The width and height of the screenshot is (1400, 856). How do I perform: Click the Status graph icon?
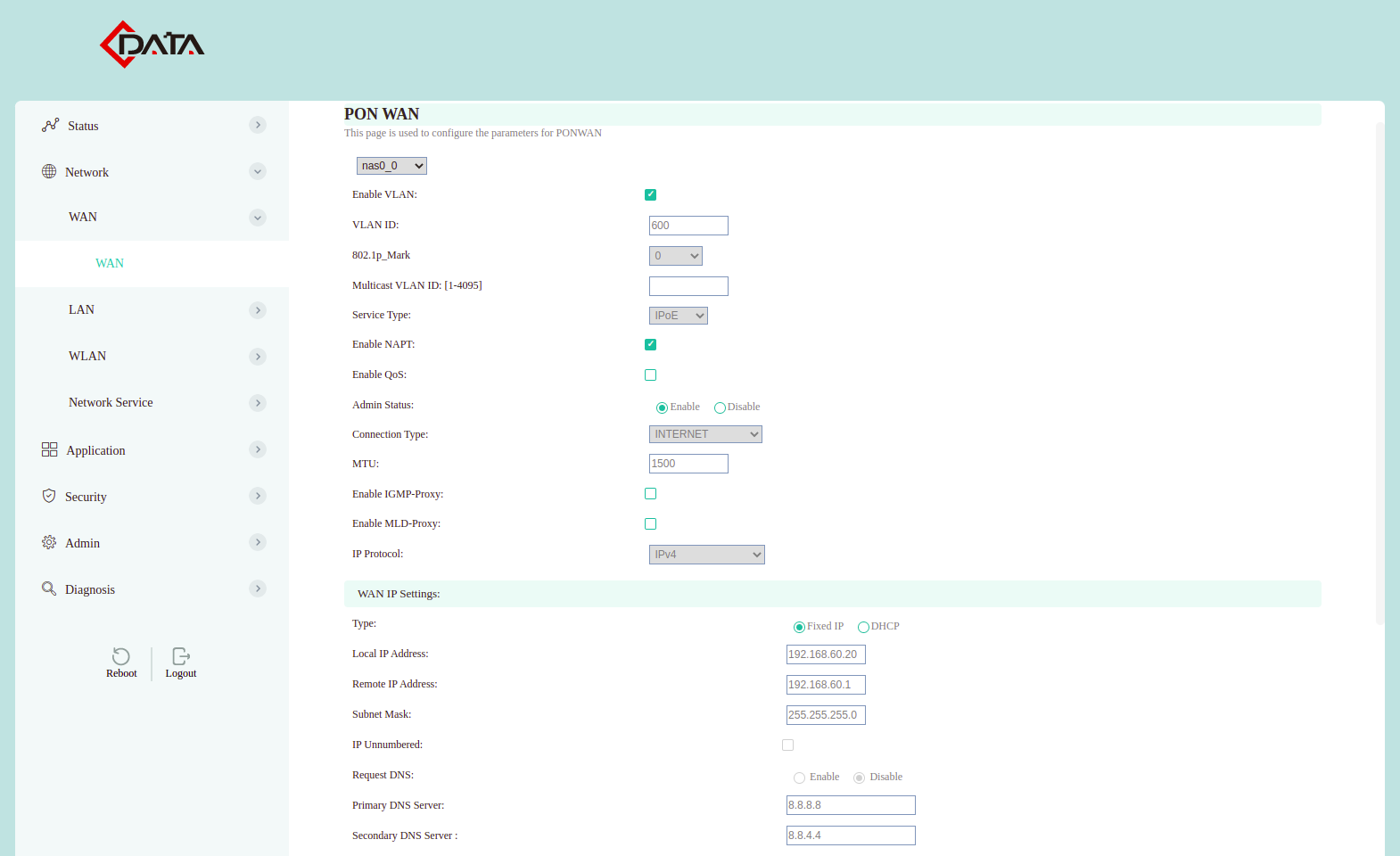[x=50, y=125]
